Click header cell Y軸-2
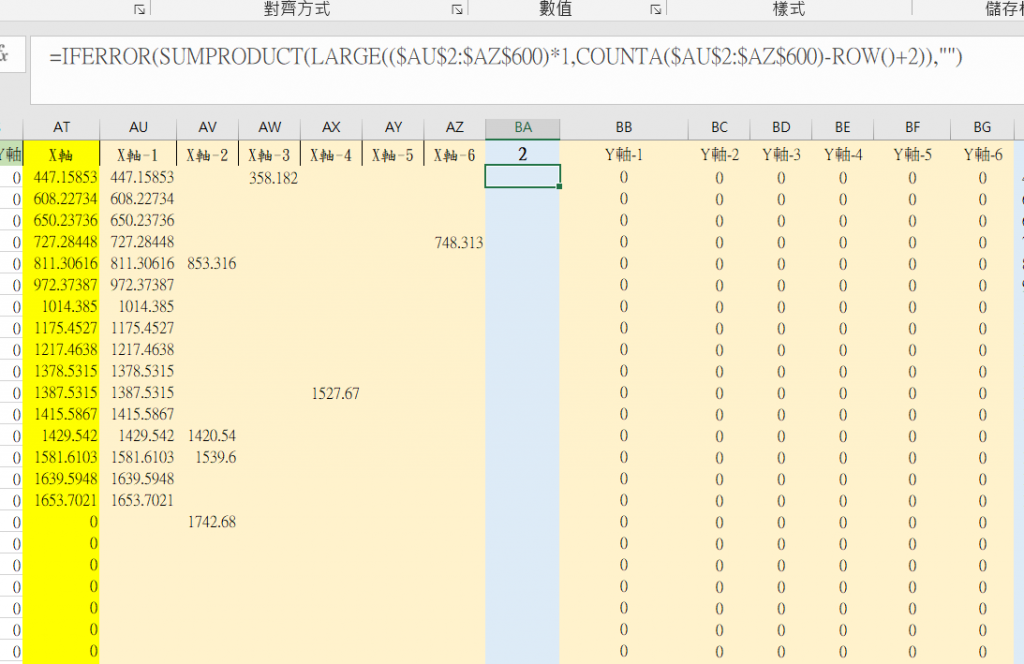Viewport: 1024px width, 664px height. pyautogui.click(x=719, y=155)
